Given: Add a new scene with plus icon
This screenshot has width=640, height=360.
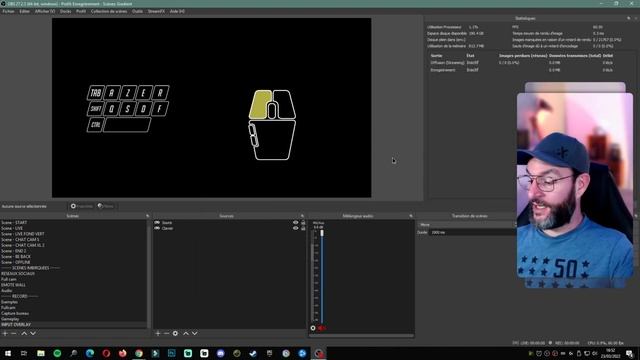Looking at the screenshot, I should pyautogui.click(x=5, y=333).
